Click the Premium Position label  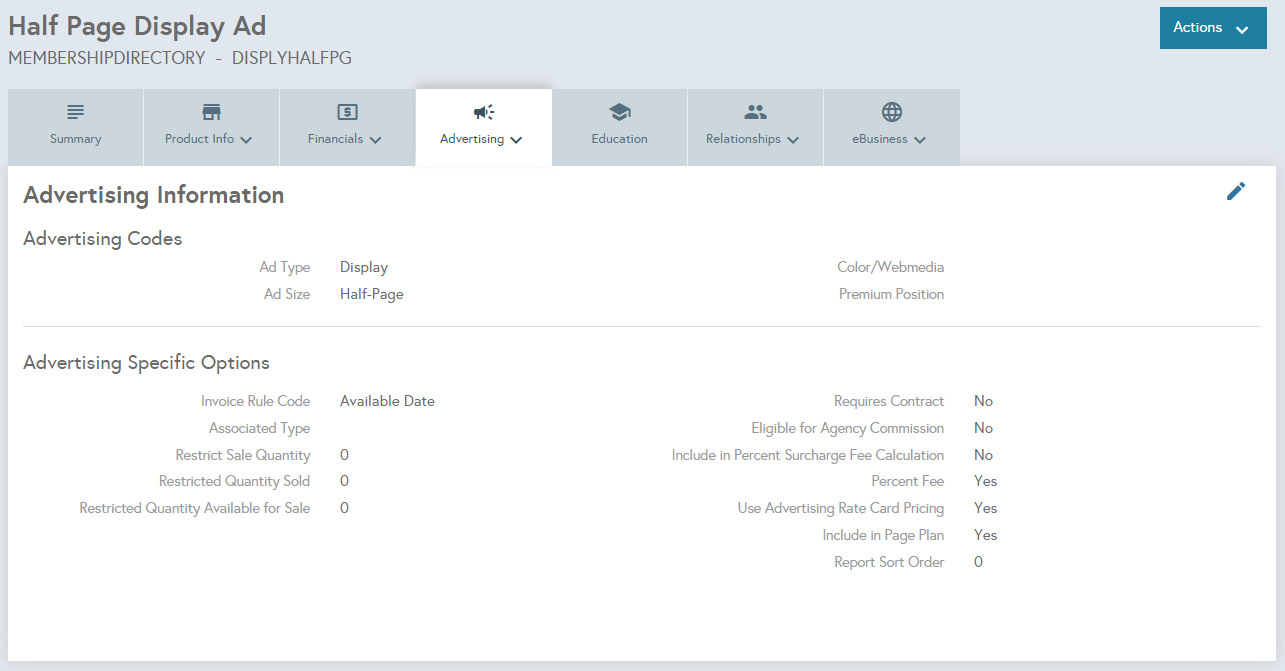point(891,295)
